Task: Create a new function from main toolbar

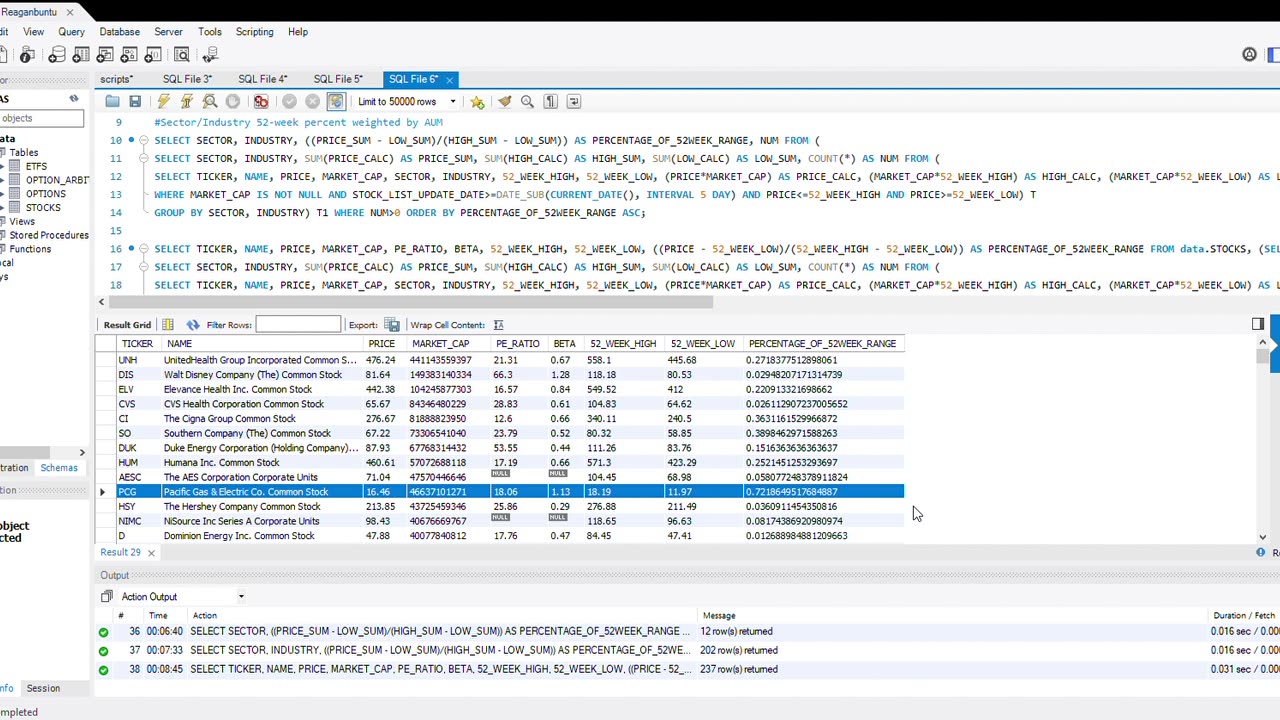Action: click(153, 54)
